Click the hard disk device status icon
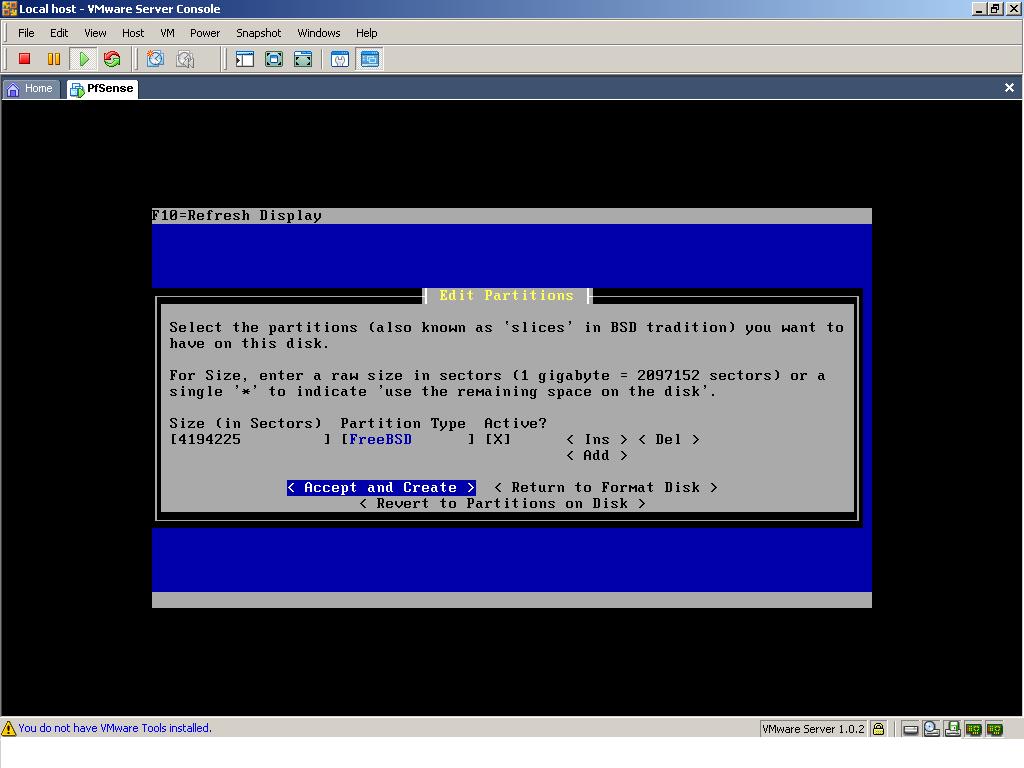1024x768 pixels. [x=911, y=729]
